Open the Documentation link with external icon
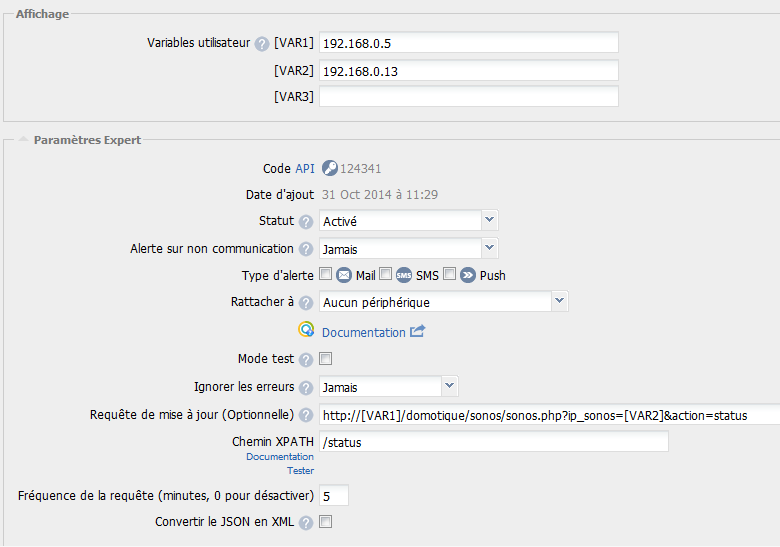This screenshot has width=780, height=547. point(364,332)
